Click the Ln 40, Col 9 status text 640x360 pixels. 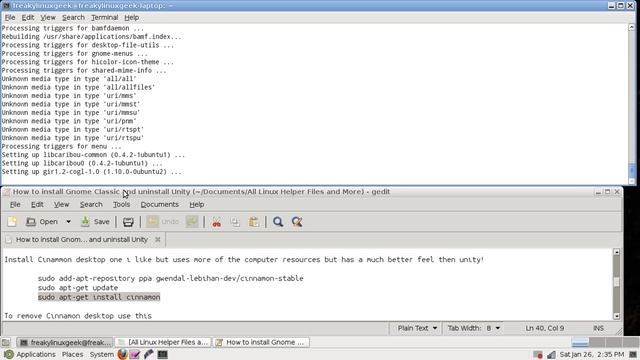[x=544, y=328]
